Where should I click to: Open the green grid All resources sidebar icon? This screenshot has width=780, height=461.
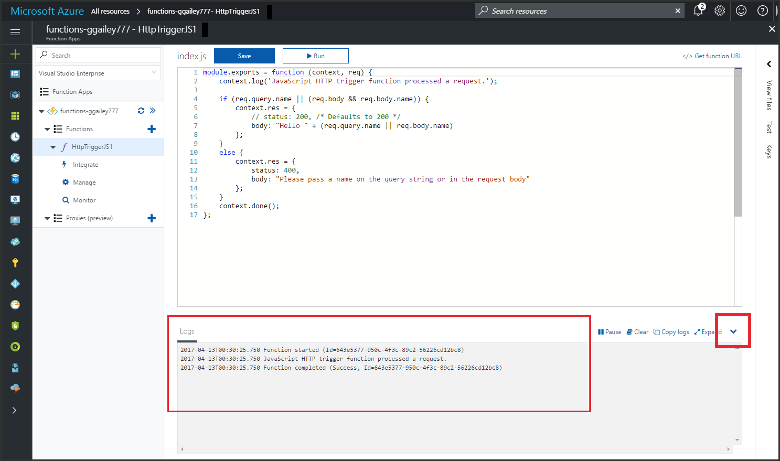coord(15,116)
